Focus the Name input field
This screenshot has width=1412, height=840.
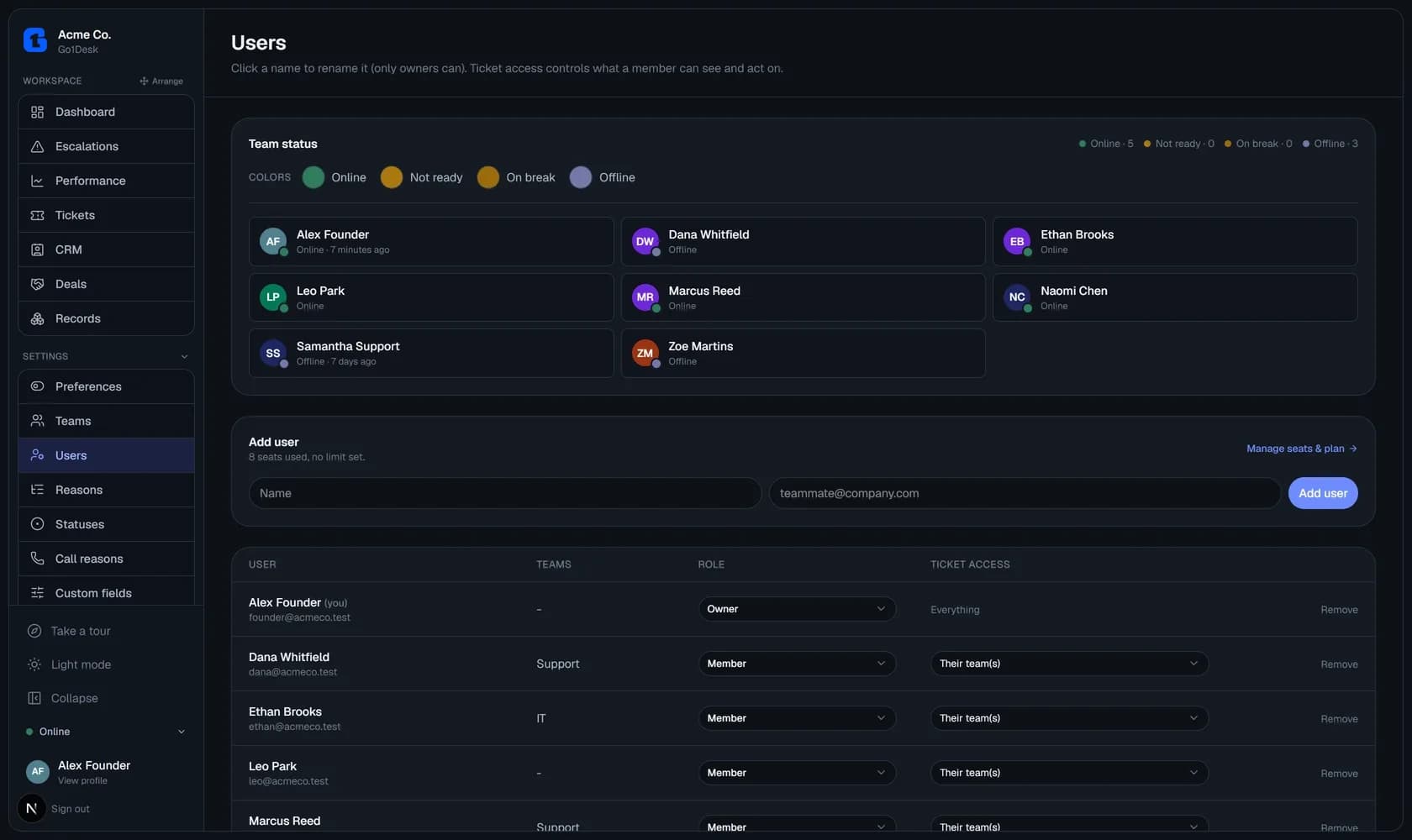click(x=505, y=493)
